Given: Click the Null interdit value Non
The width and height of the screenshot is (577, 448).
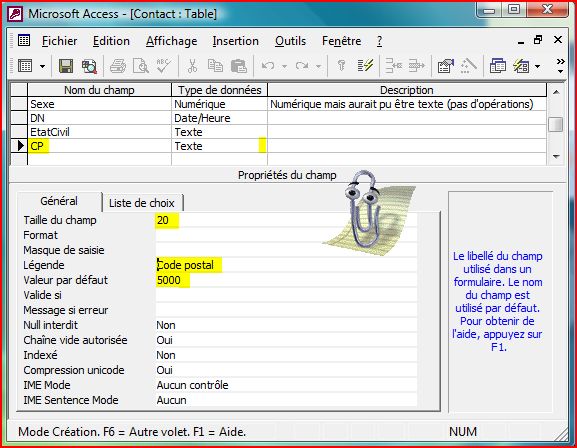Looking at the screenshot, I should coord(286,325).
